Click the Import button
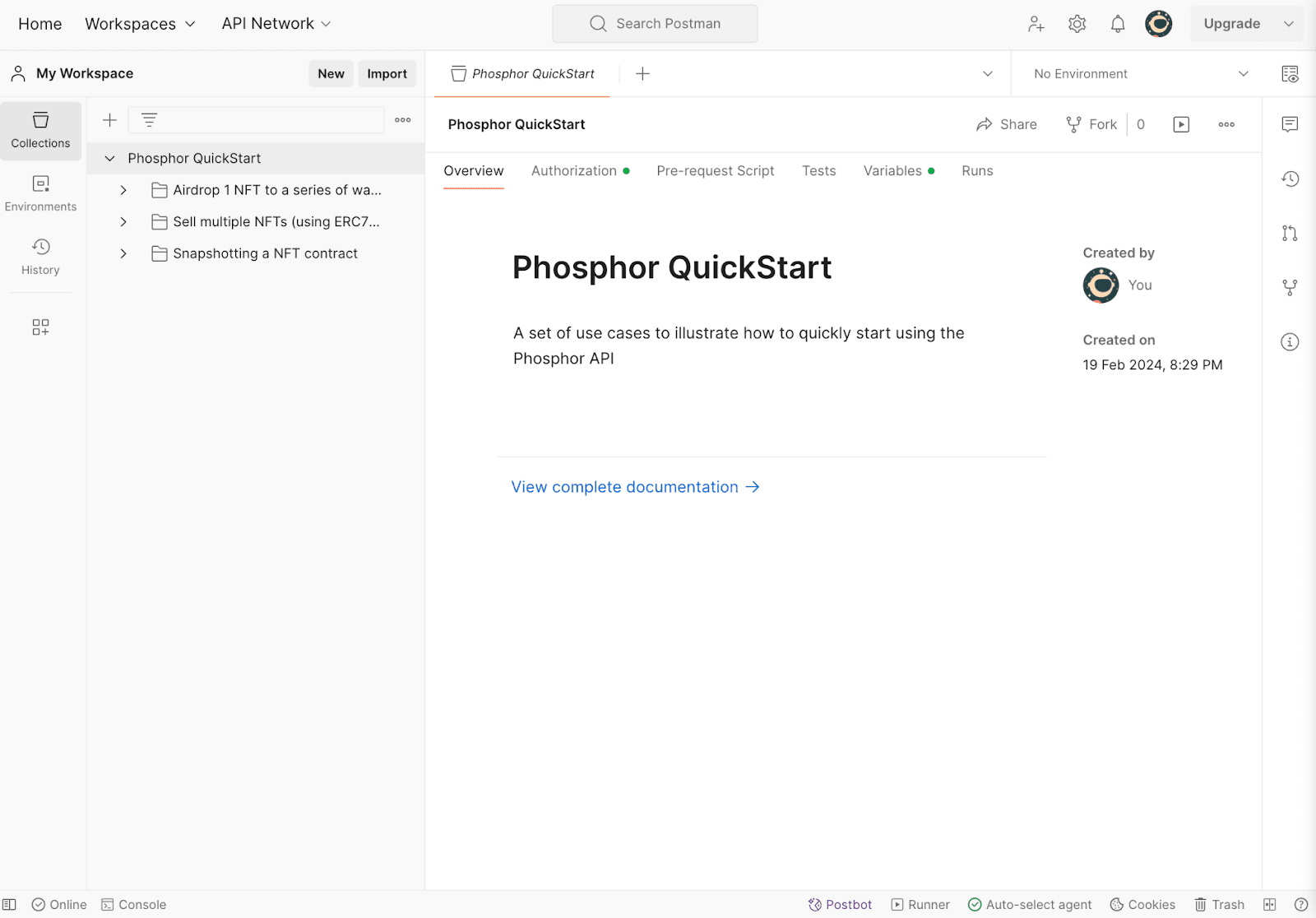 (387, 74)
